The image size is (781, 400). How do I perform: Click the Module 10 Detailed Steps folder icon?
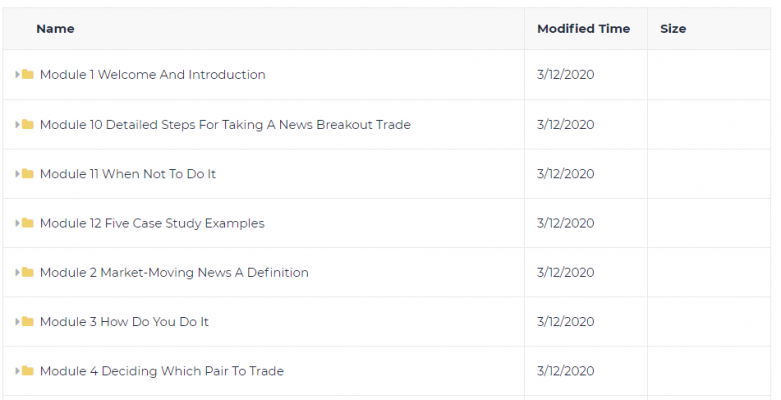[28, 124]
